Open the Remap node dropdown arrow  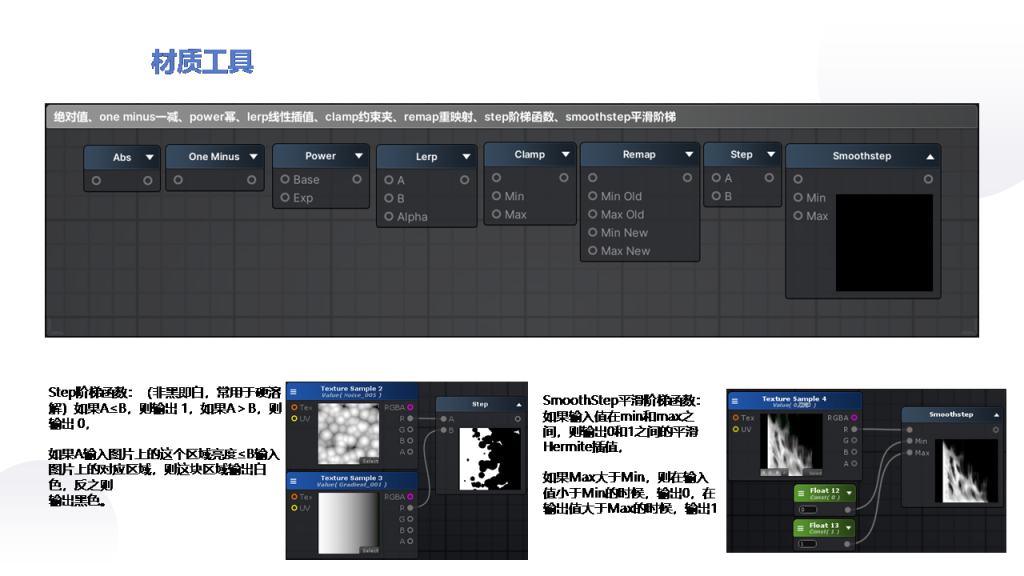pos(688,155)
